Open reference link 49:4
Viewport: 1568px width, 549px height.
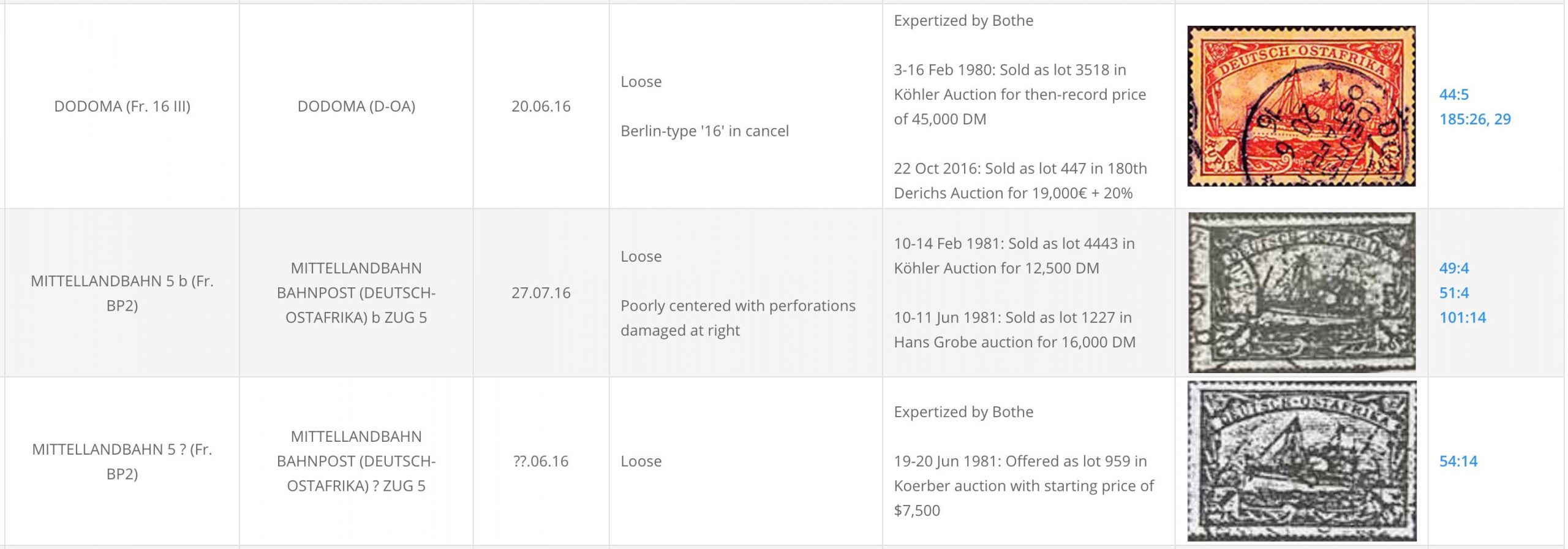point(1453,268)
